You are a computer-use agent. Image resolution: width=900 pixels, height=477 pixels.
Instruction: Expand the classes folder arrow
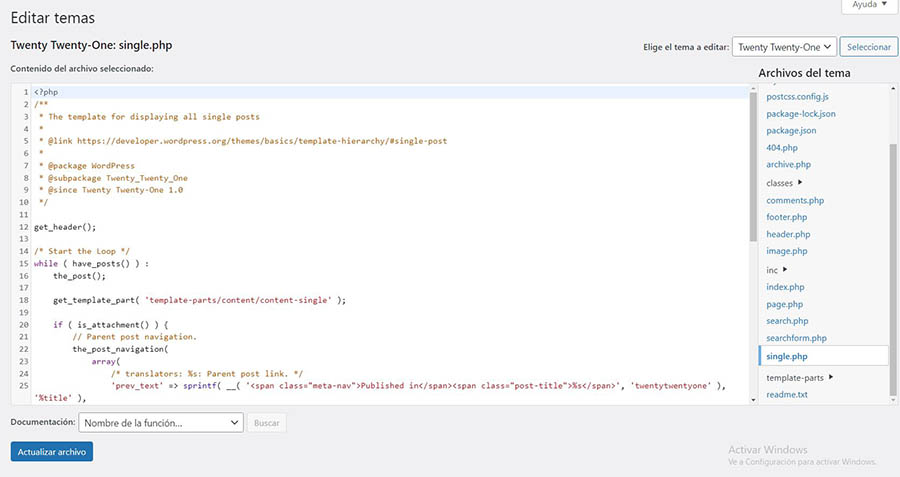pyautogui.click(x=800, y=183)
